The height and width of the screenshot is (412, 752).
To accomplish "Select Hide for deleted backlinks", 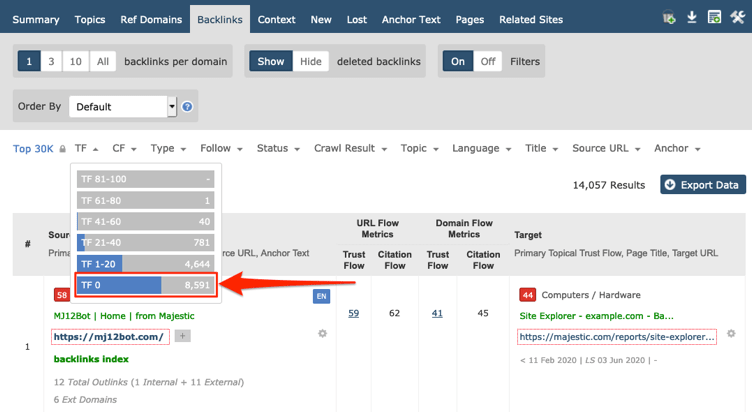I will (x=311, y=61).
